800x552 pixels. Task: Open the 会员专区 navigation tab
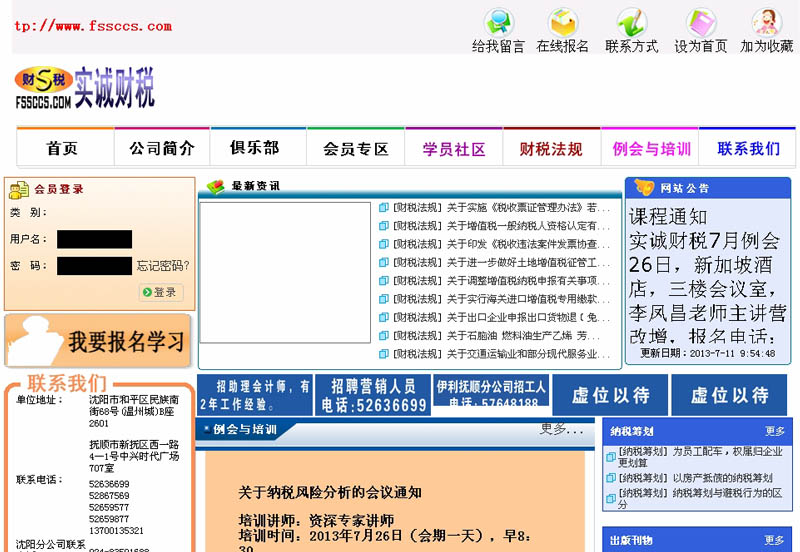(355, 148)
